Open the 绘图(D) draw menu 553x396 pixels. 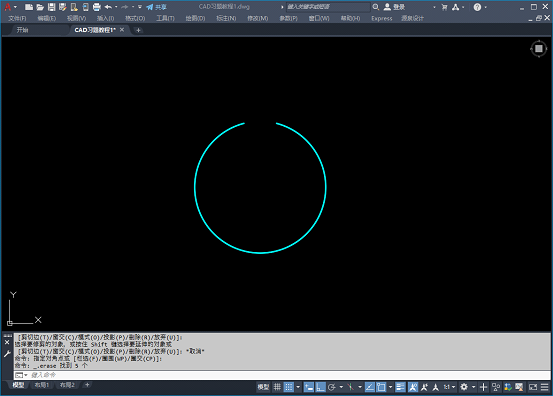(x=195, y=18)
